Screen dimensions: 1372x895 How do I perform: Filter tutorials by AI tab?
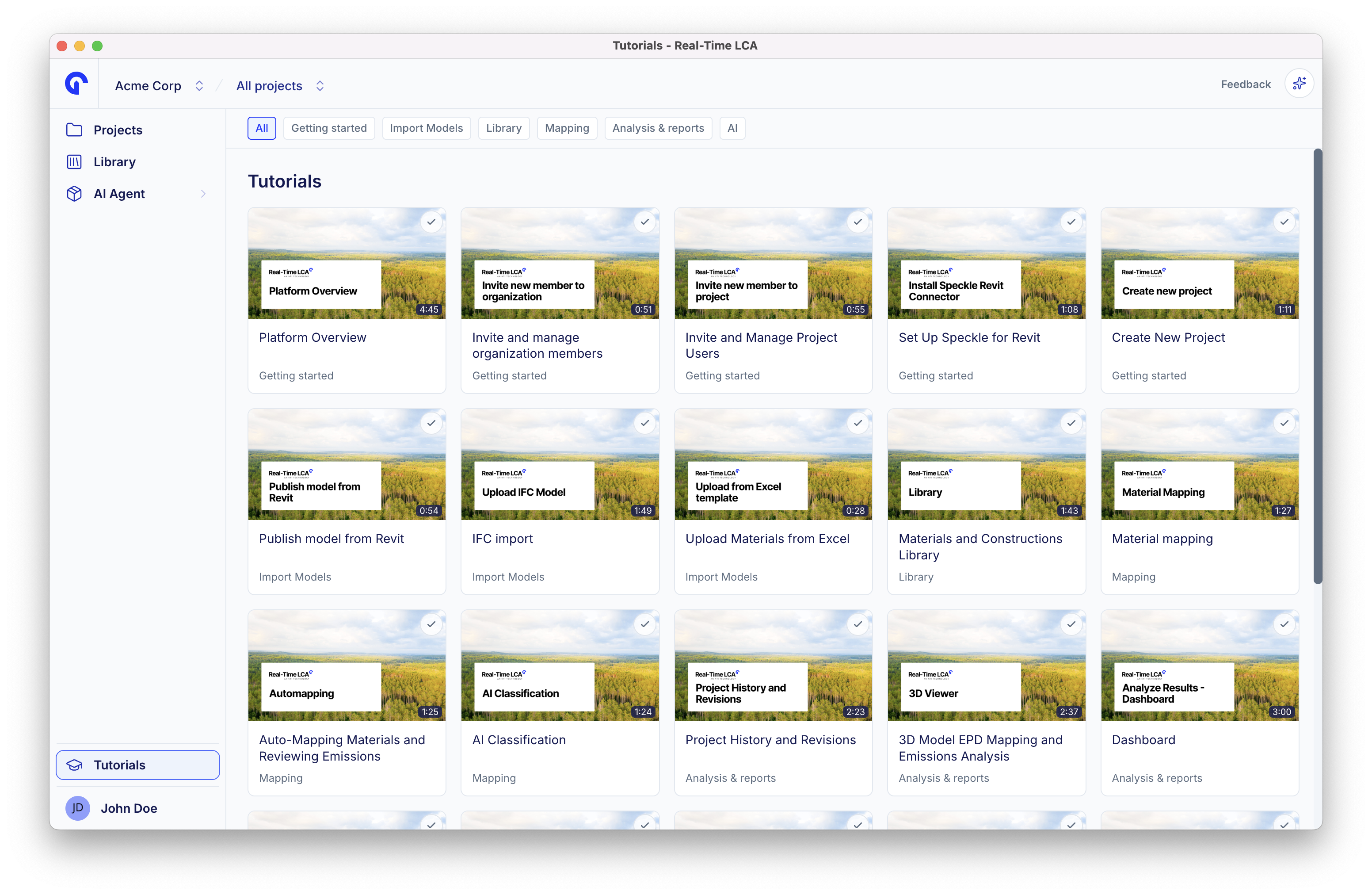click(732, 128)
